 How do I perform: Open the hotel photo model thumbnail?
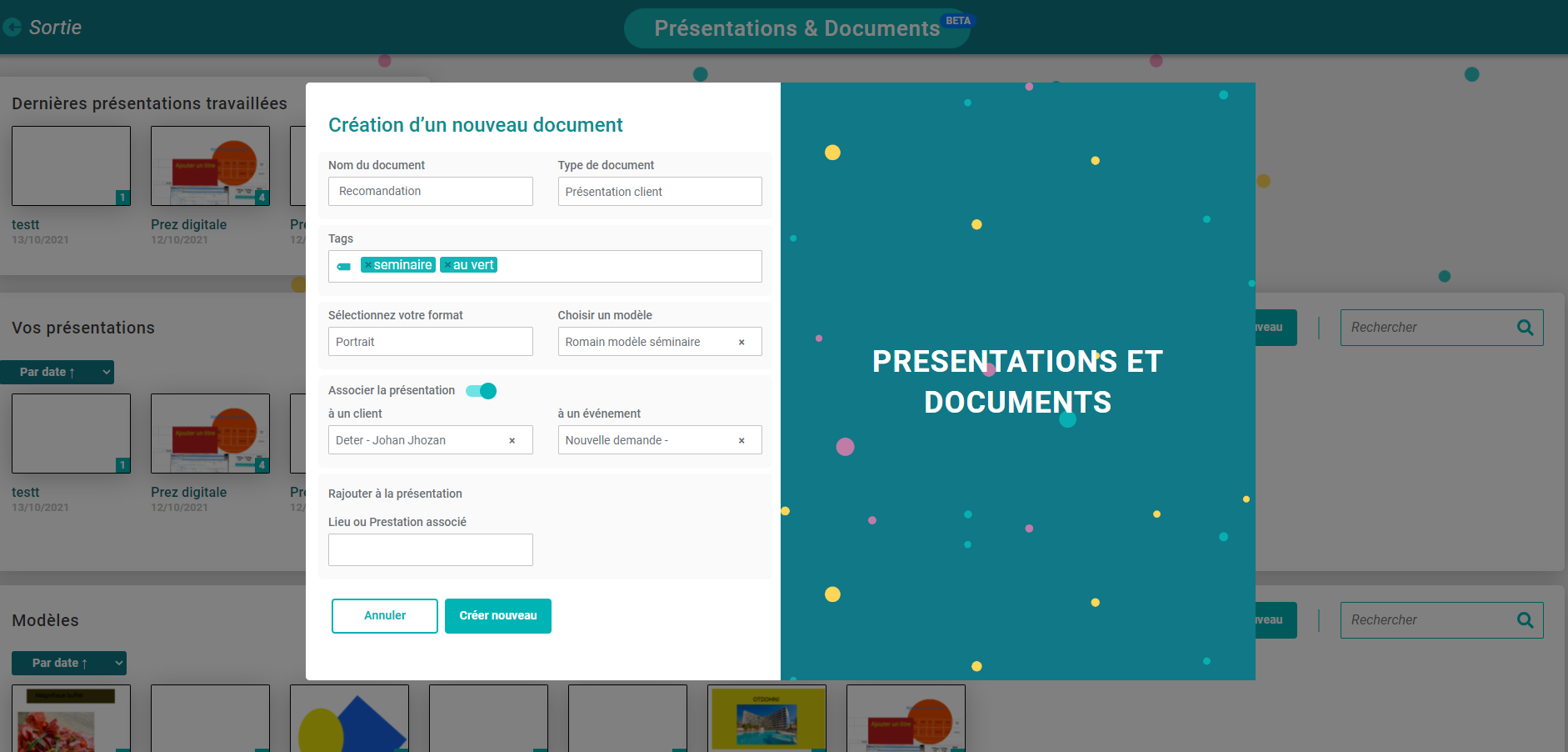pyautogui.click(x=767, y=719)
